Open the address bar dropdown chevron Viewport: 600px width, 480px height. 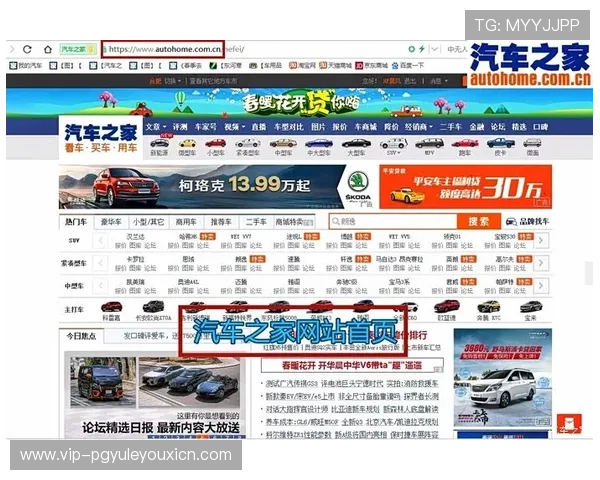click(434, 49)
